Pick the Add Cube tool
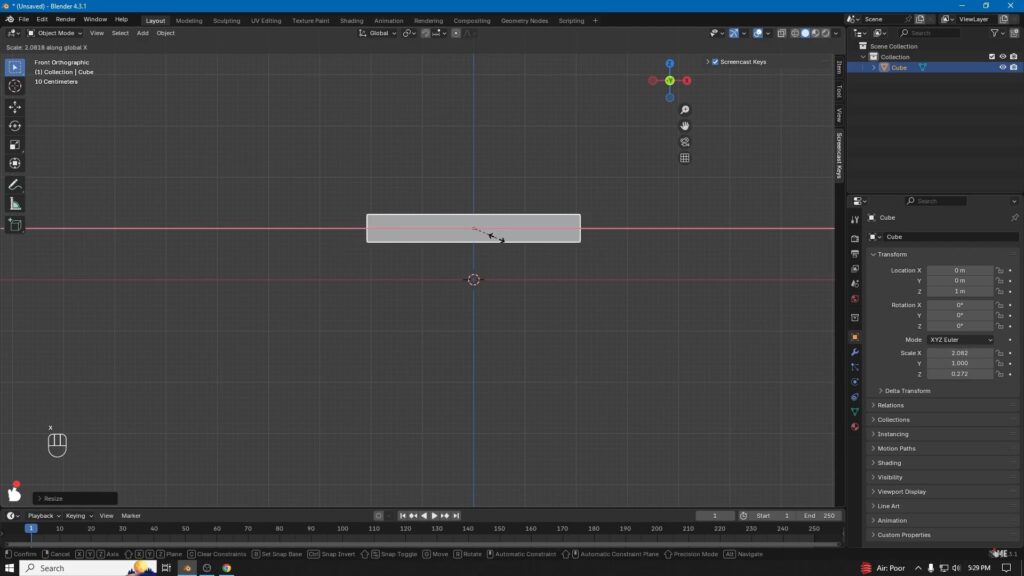 point(15,225)
